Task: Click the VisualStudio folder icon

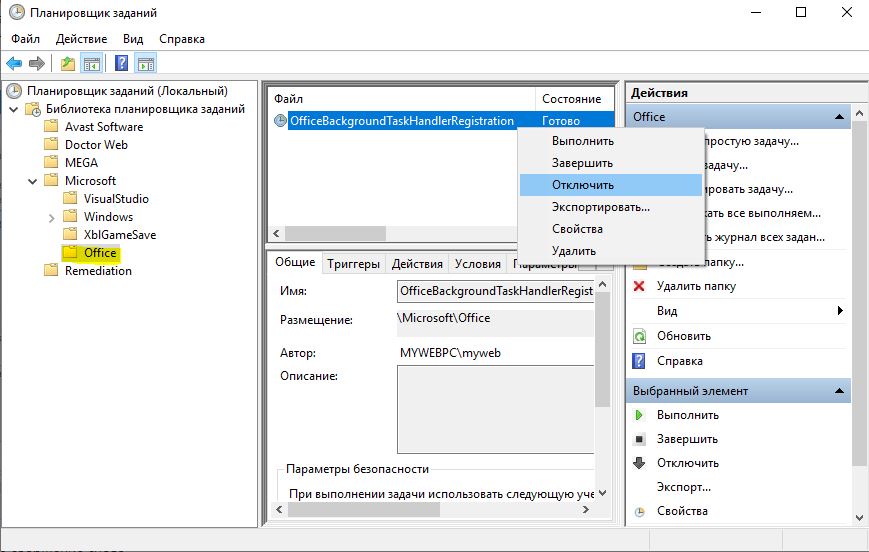Action: 70,198
